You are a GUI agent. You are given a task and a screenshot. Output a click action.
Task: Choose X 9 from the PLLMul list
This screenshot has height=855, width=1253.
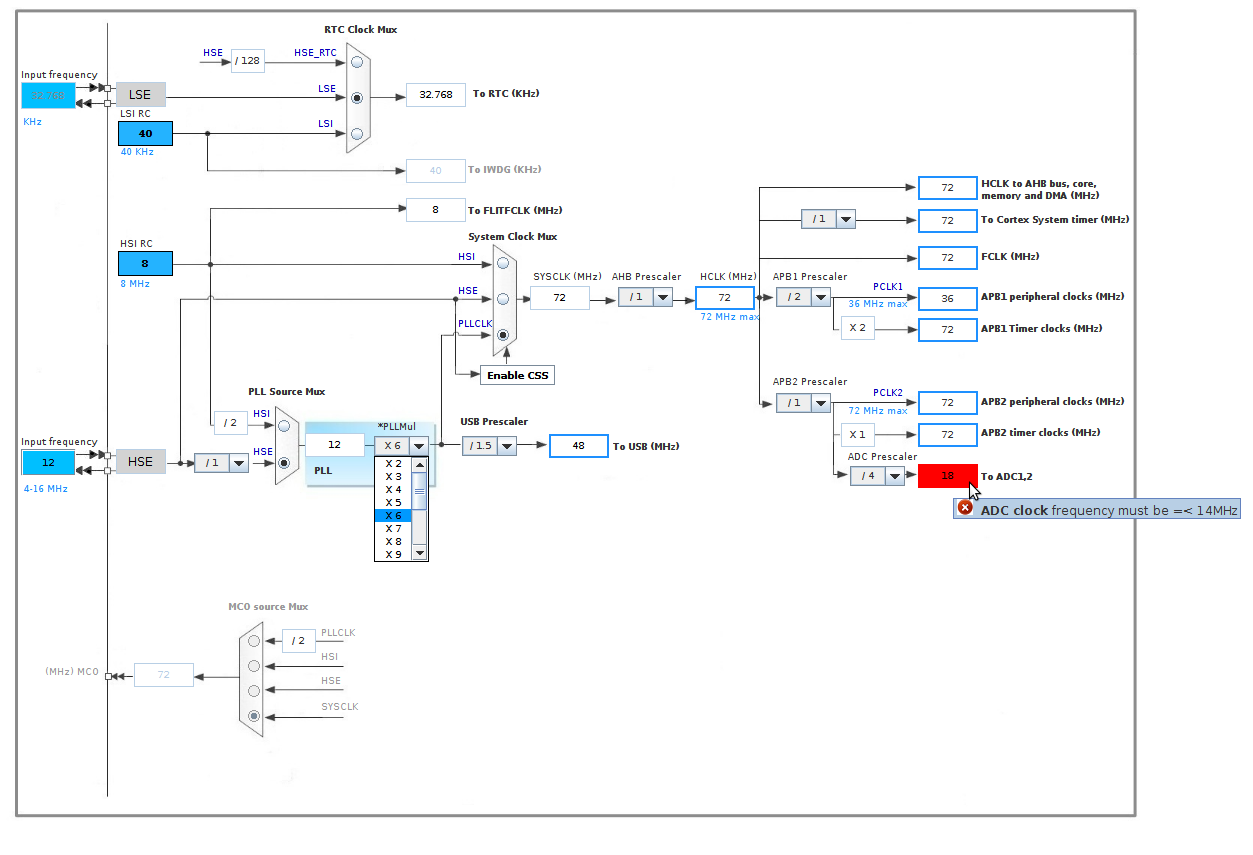pyautogui.click(x=394, y=554)
